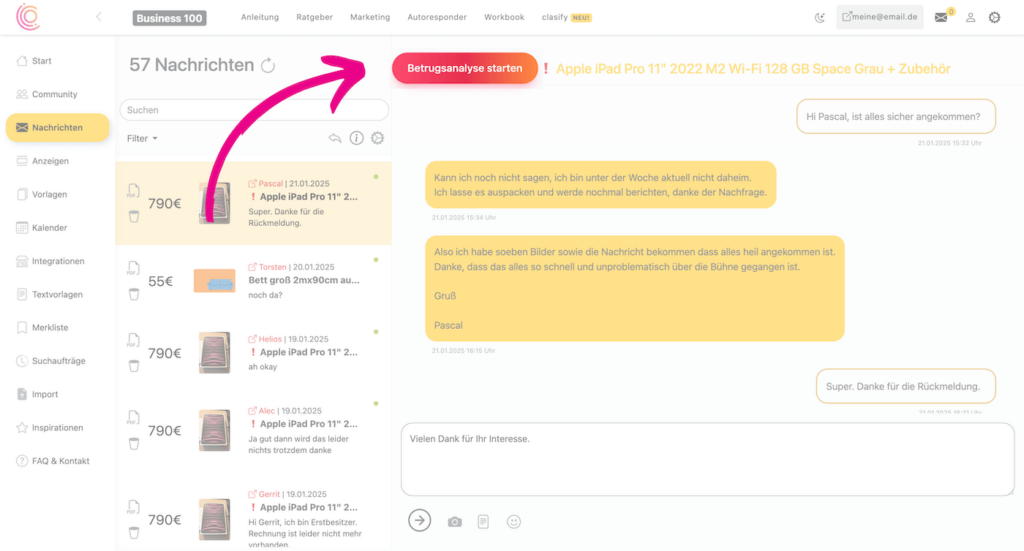This screenshot has width=1024, height=551.
Task: Open the Apple iPad Pro listing title
Action: tap(753, 69)
